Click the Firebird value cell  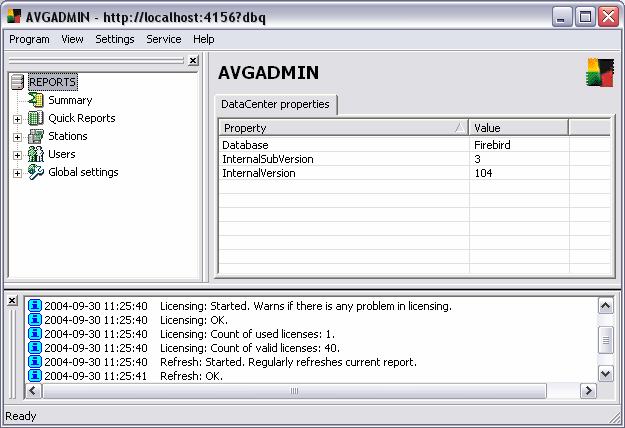click(519, 145)
